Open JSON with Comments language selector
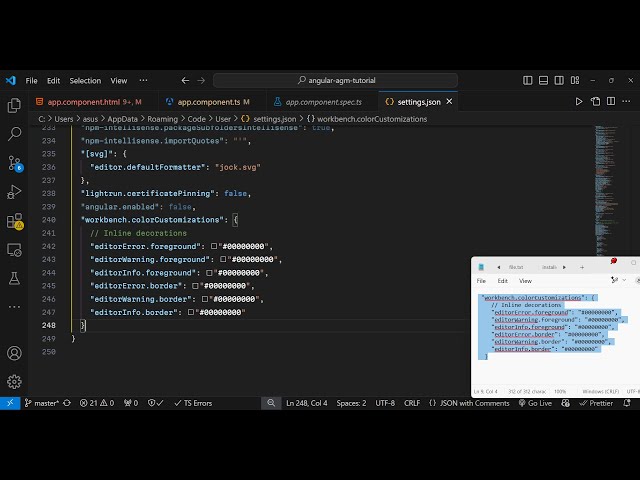This screenshot has width=640, height=480. tap(475, 403)
